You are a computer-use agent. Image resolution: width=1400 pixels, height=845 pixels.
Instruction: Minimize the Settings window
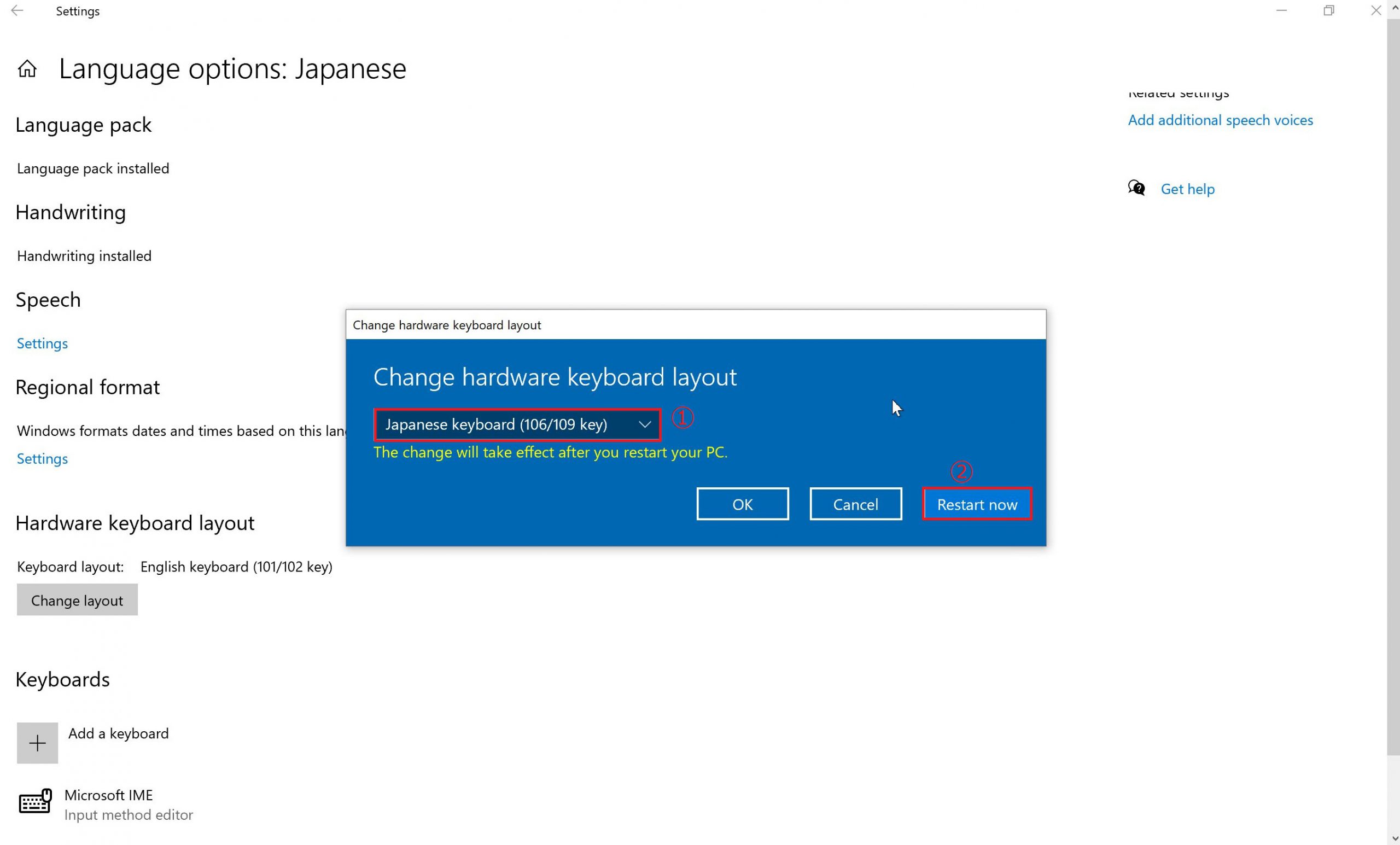click(1281, 11)
